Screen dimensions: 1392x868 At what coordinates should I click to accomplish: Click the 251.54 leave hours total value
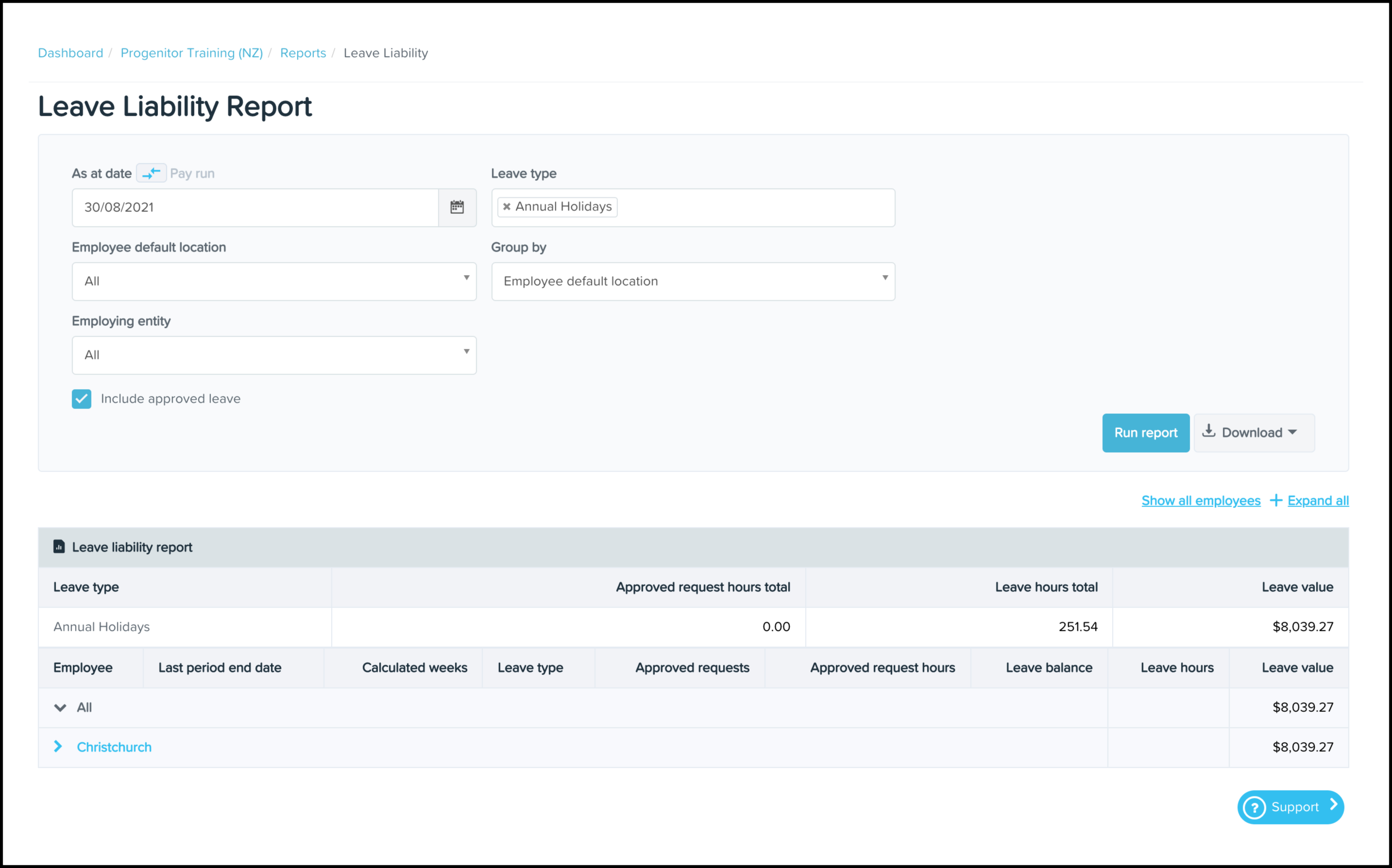pos(1078,627)
